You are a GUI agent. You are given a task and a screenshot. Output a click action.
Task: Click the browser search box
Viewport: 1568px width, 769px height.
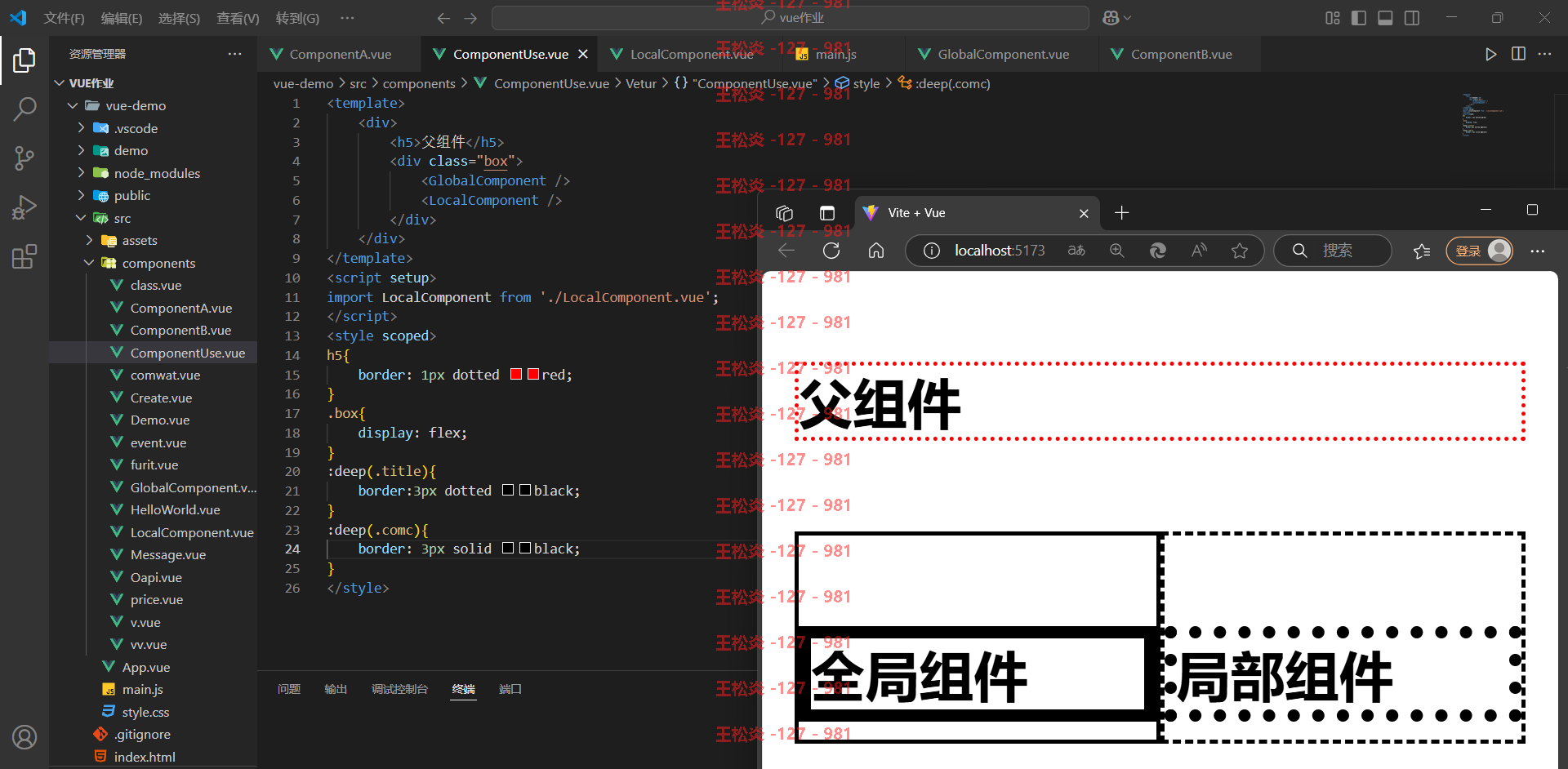1333,251
